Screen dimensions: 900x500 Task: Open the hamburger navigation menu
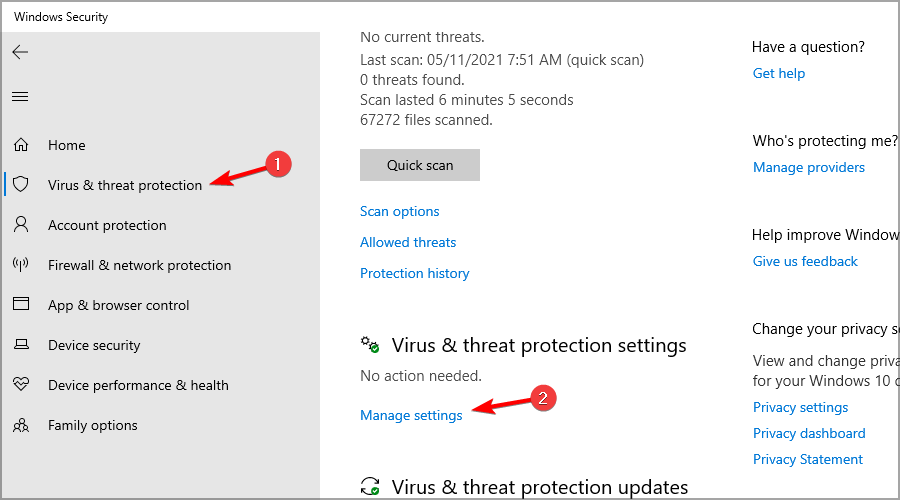[x=20, y=97]
